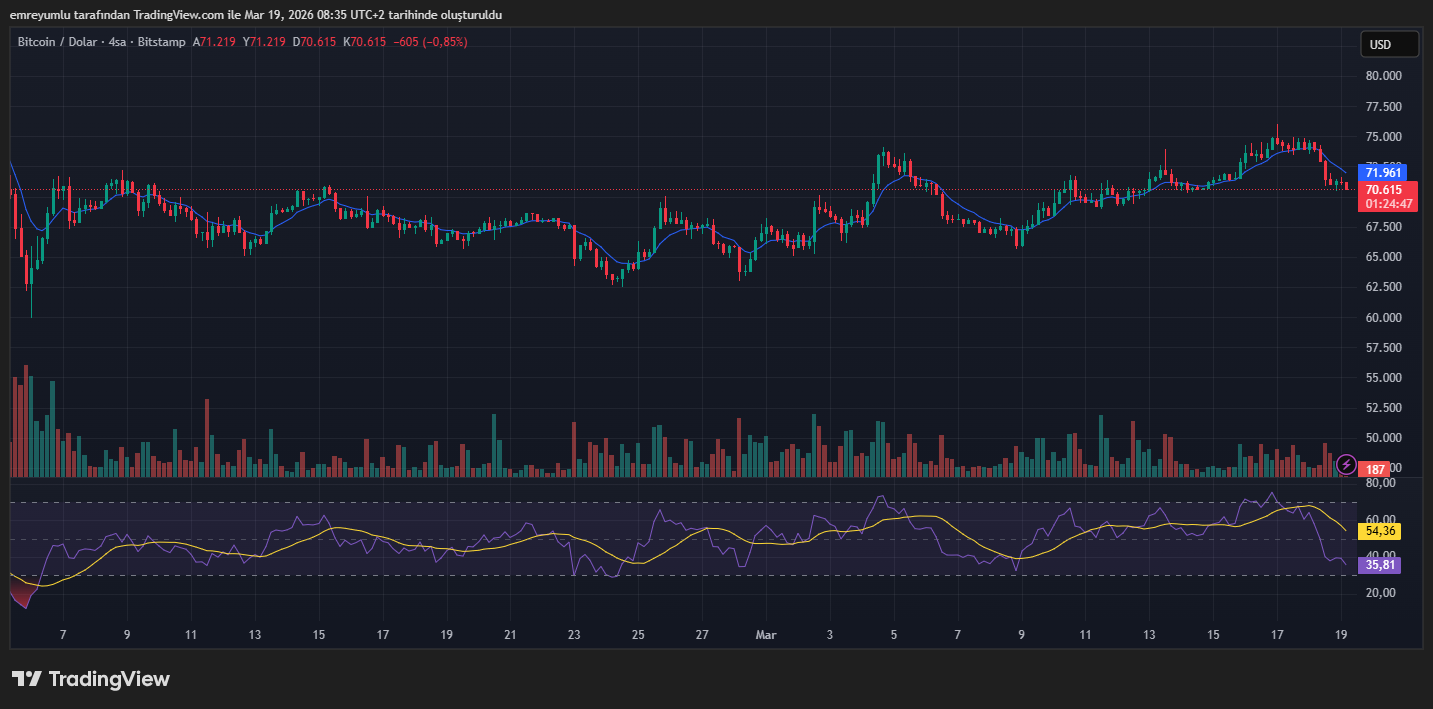Click the TradingView wordmark text
The width and height of the screenshot is (1433, 709).
coord(109,679)
